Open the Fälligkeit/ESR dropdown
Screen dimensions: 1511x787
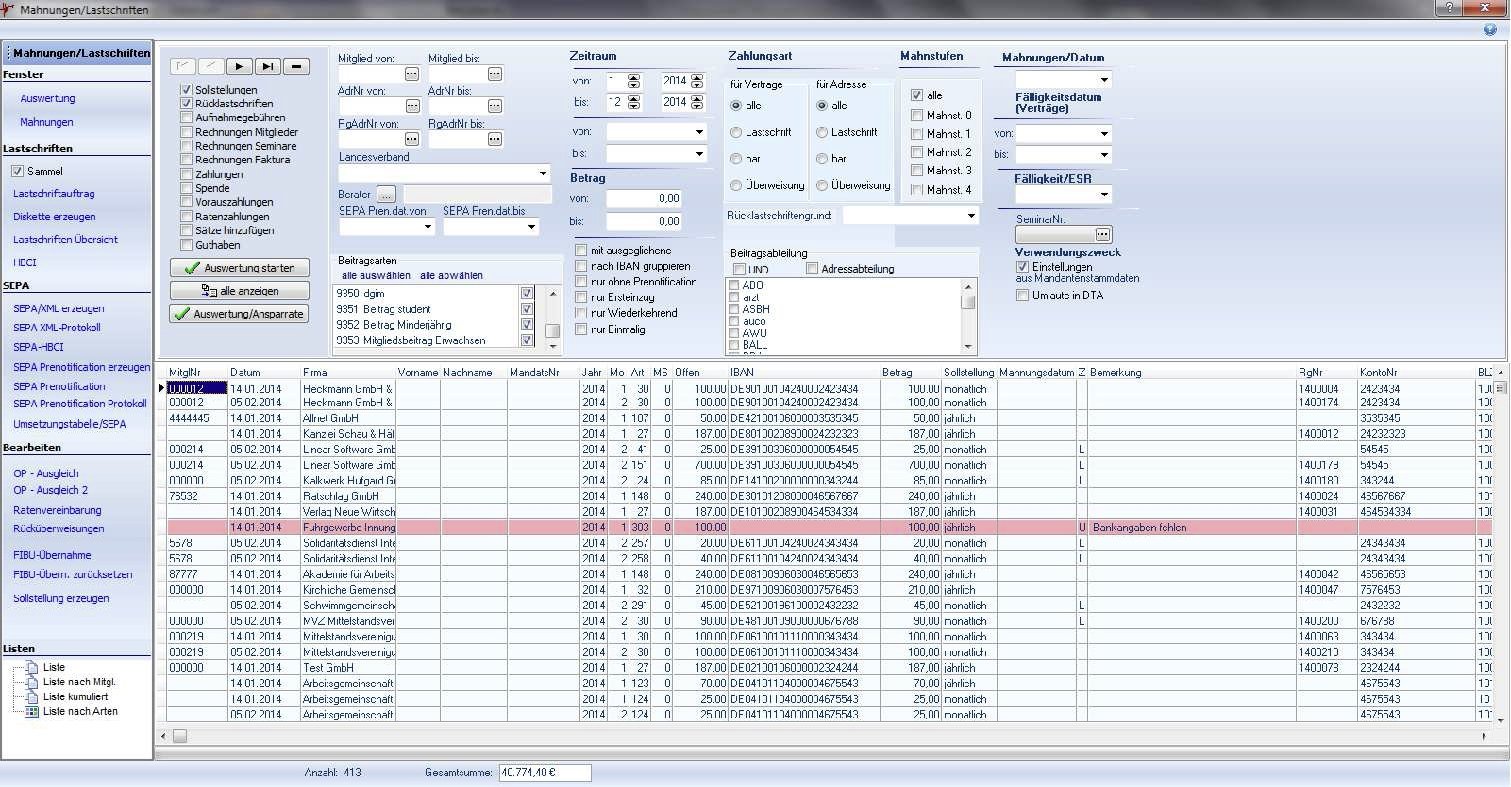[x=1103, y=194]
